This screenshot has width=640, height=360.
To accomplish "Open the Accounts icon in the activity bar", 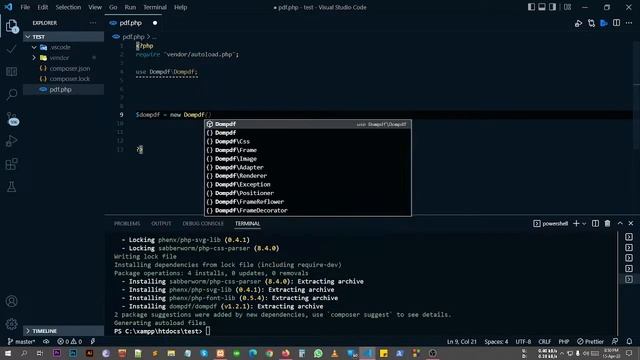I will pos(11,301).
